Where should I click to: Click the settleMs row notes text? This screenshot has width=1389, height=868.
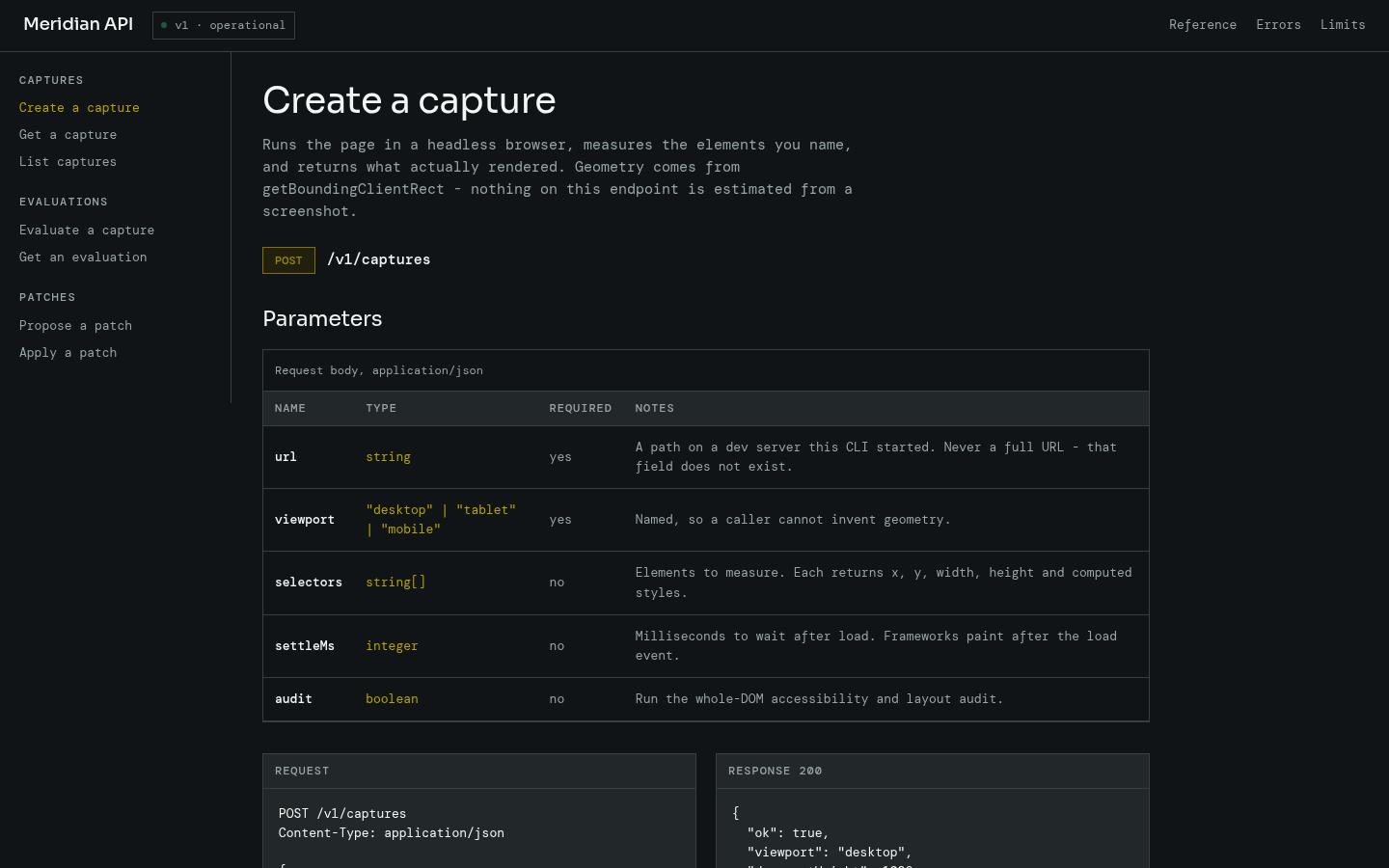pos(876,646)
